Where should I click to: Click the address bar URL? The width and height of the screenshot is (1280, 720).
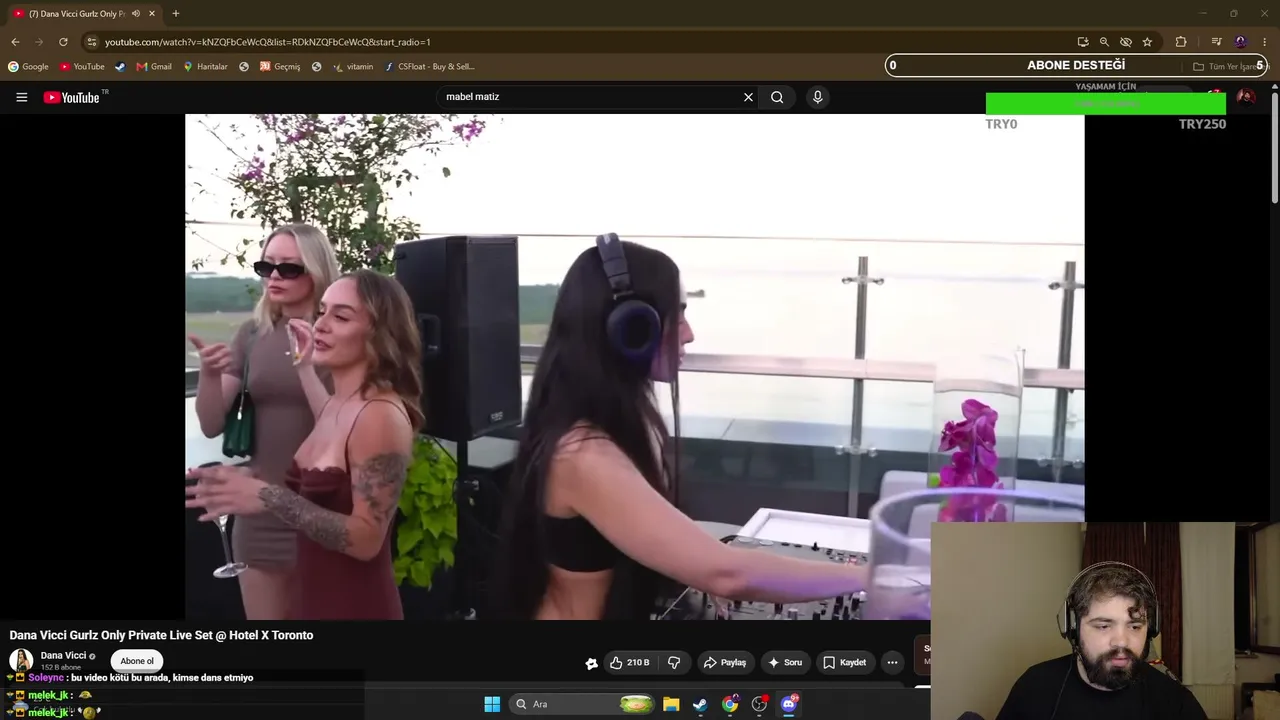coord(268,42)
